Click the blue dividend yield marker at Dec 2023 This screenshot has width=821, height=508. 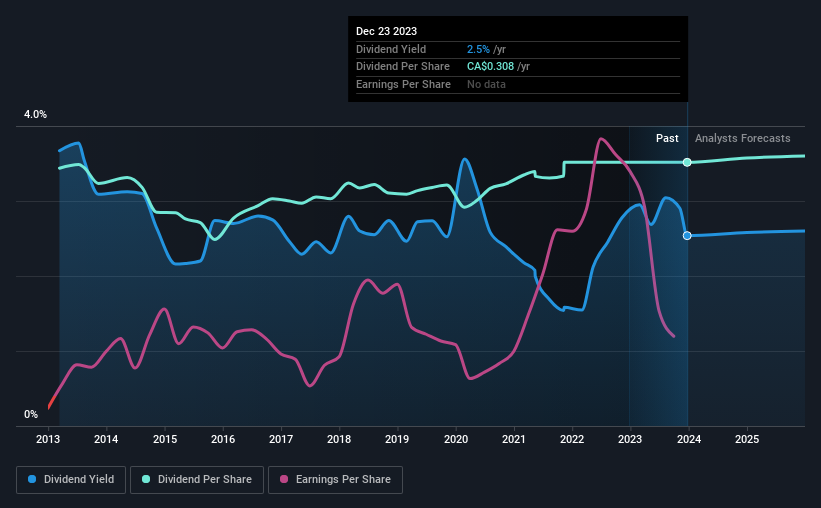[x=687, y=236]
